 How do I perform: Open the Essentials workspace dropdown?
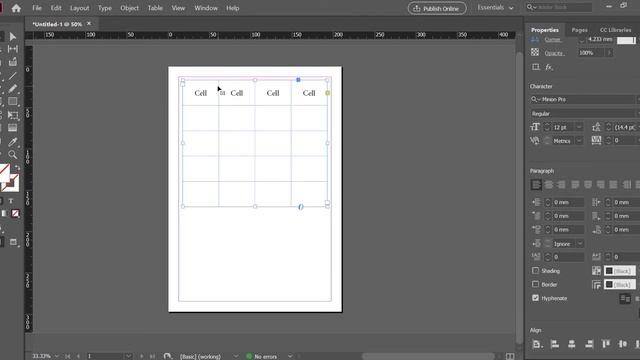pyautogui.click(x=495, y=8)
